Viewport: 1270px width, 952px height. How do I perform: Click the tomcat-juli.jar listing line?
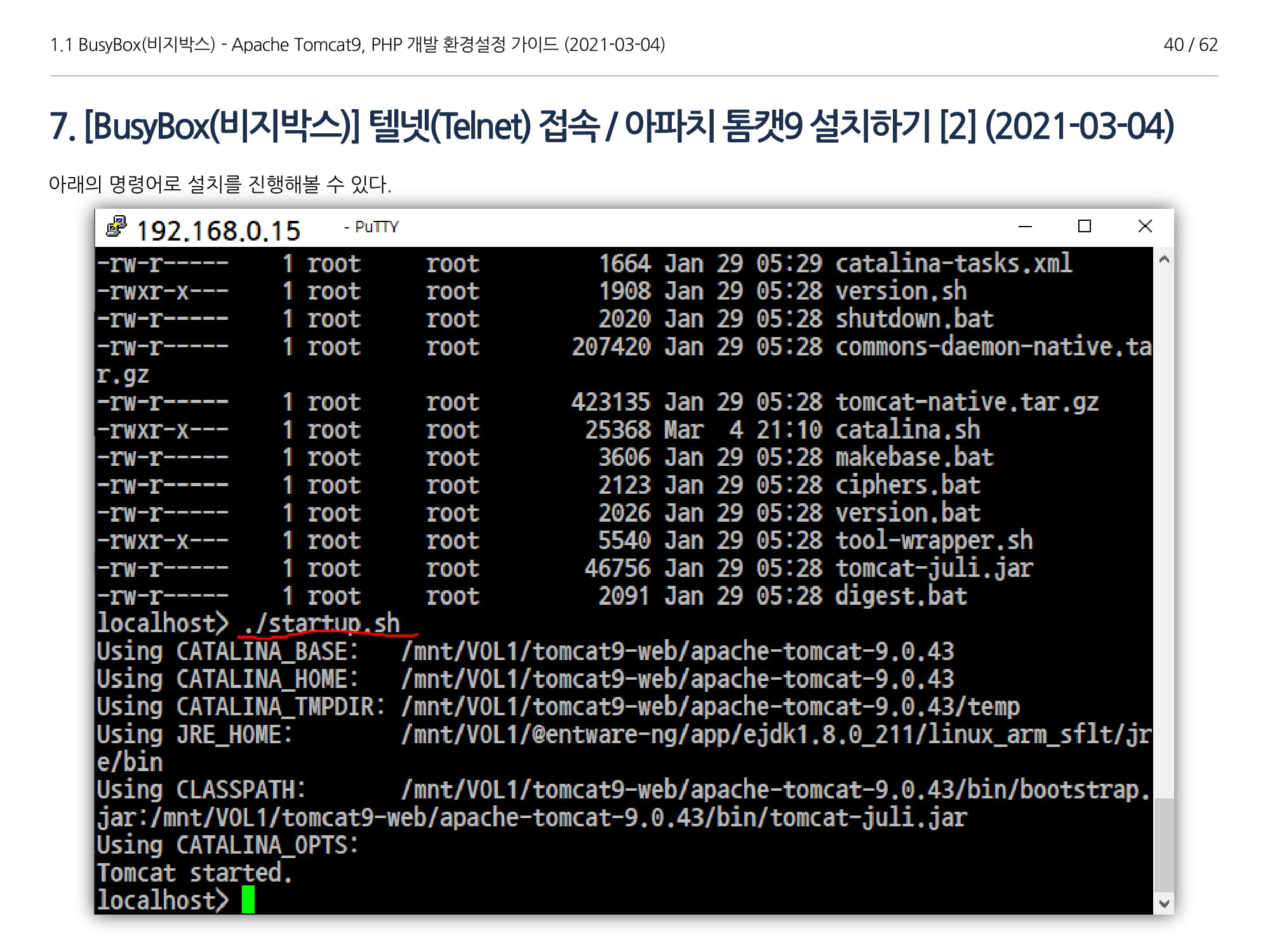pyautogui.click(x=933, y=568)
